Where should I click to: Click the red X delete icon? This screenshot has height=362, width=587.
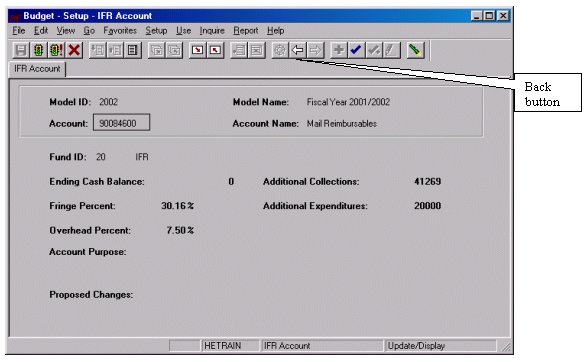[x=74, y=50]
